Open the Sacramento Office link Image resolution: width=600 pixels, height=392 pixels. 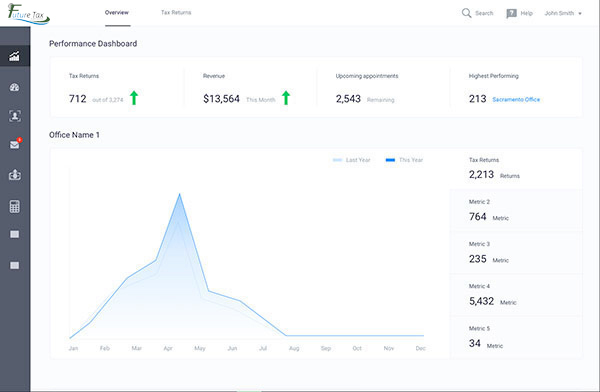tap(516, 100)
